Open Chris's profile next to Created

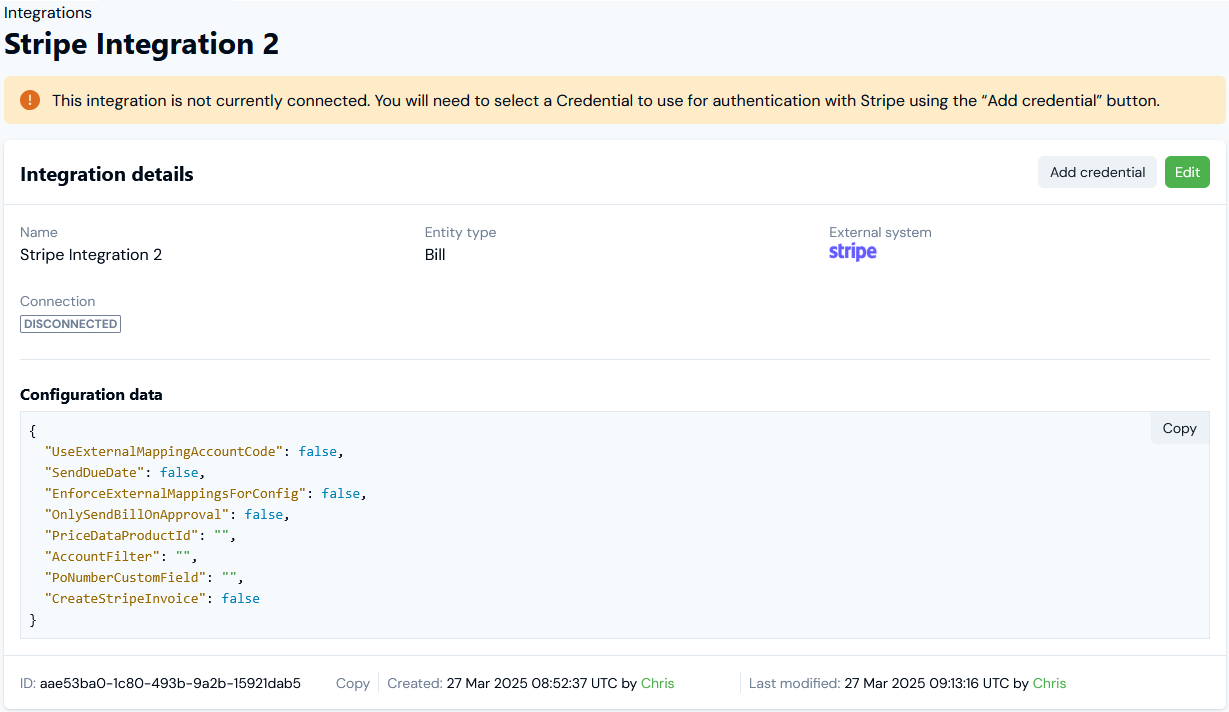point(658,683)
